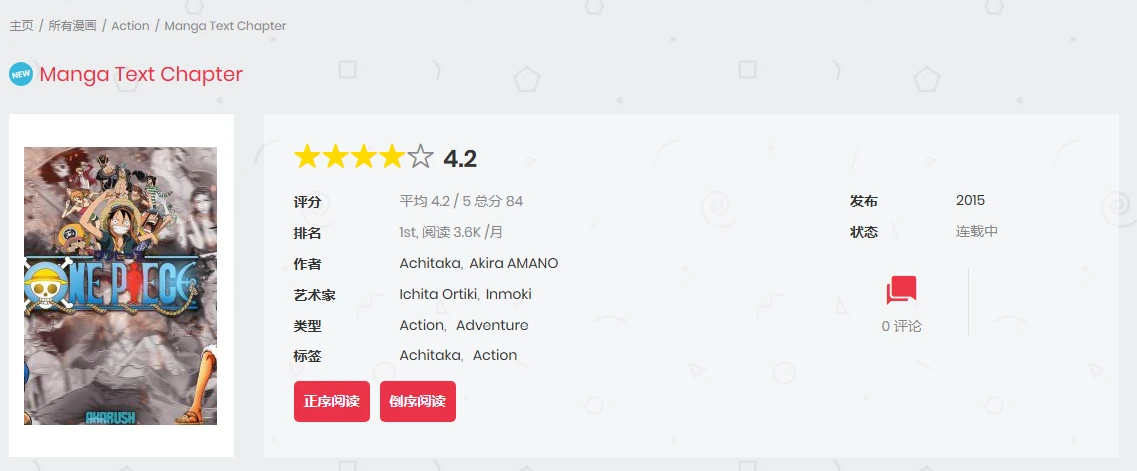Select the Adventure genre link
Screen dimensions: 1137x471
click(x=492, y=325)
